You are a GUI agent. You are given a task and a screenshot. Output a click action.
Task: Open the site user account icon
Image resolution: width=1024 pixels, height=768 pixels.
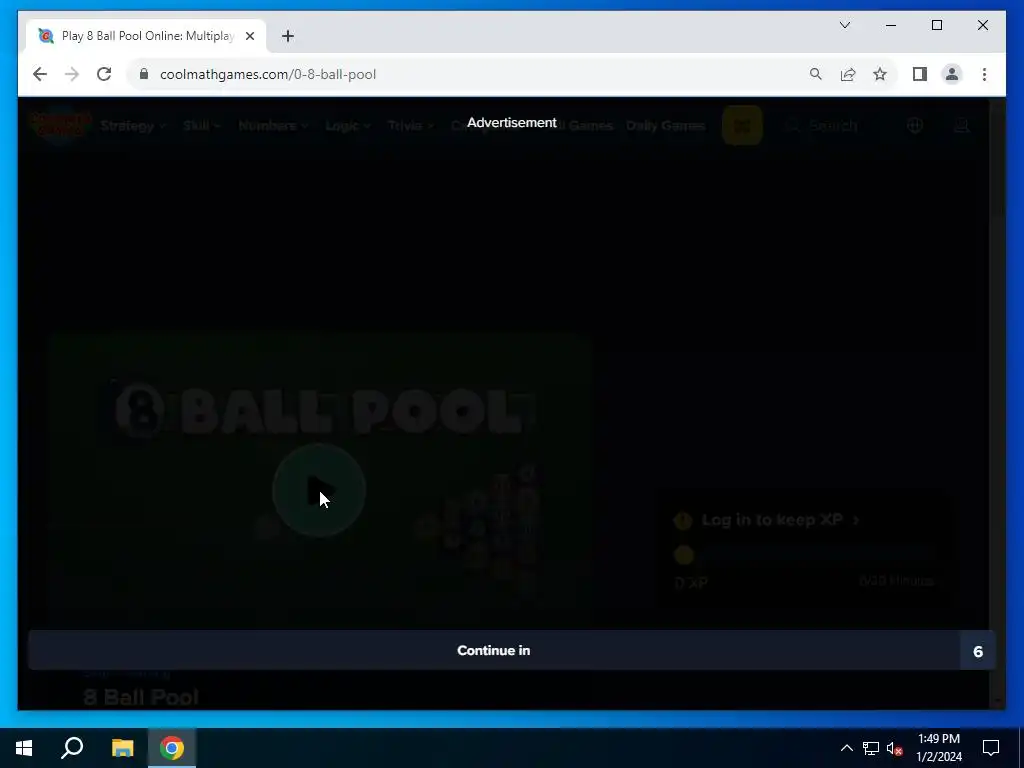961,125
